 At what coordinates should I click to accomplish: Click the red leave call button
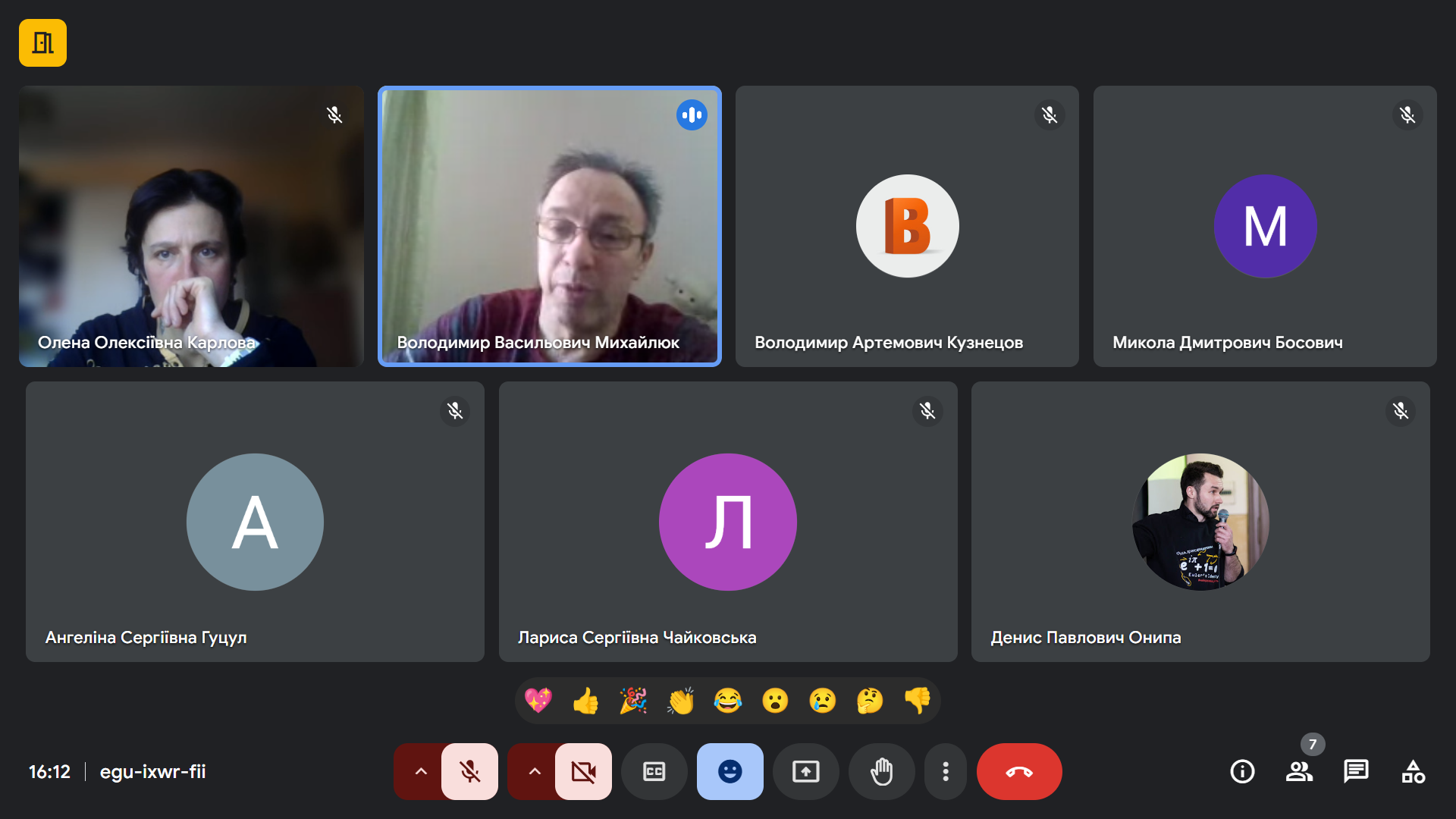tap(1019, 771)
